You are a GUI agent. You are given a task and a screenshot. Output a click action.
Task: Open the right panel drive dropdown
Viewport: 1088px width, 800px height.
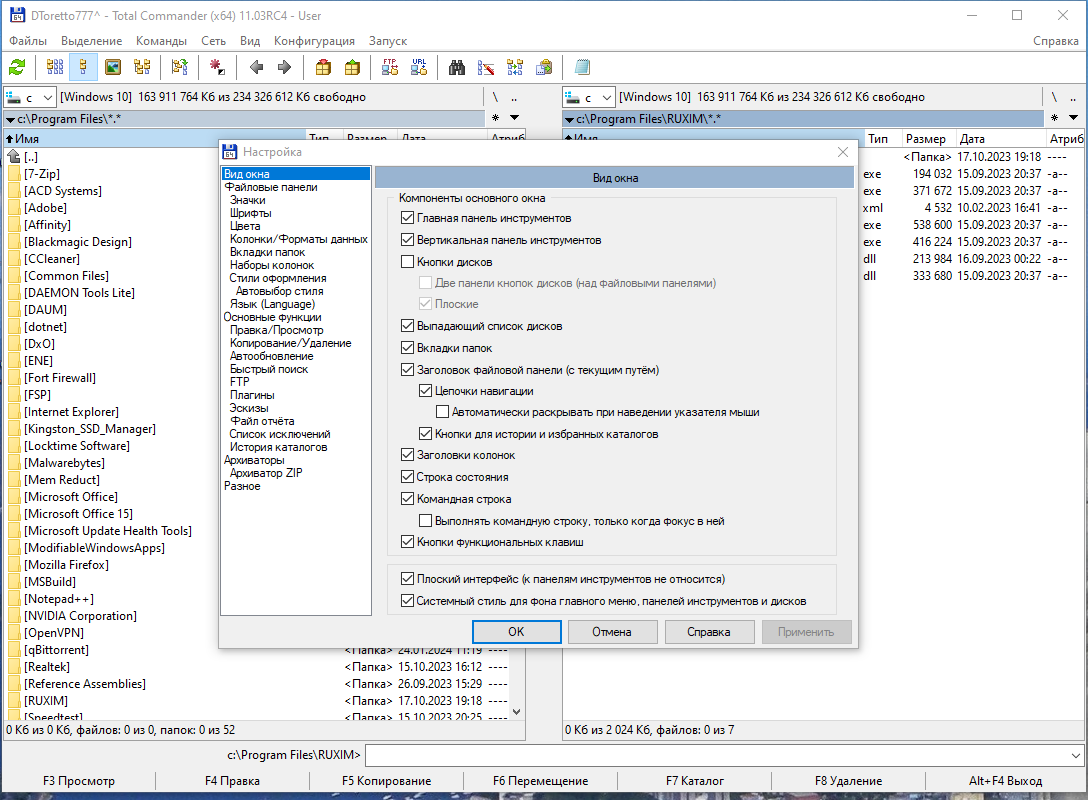pos(588,97)
